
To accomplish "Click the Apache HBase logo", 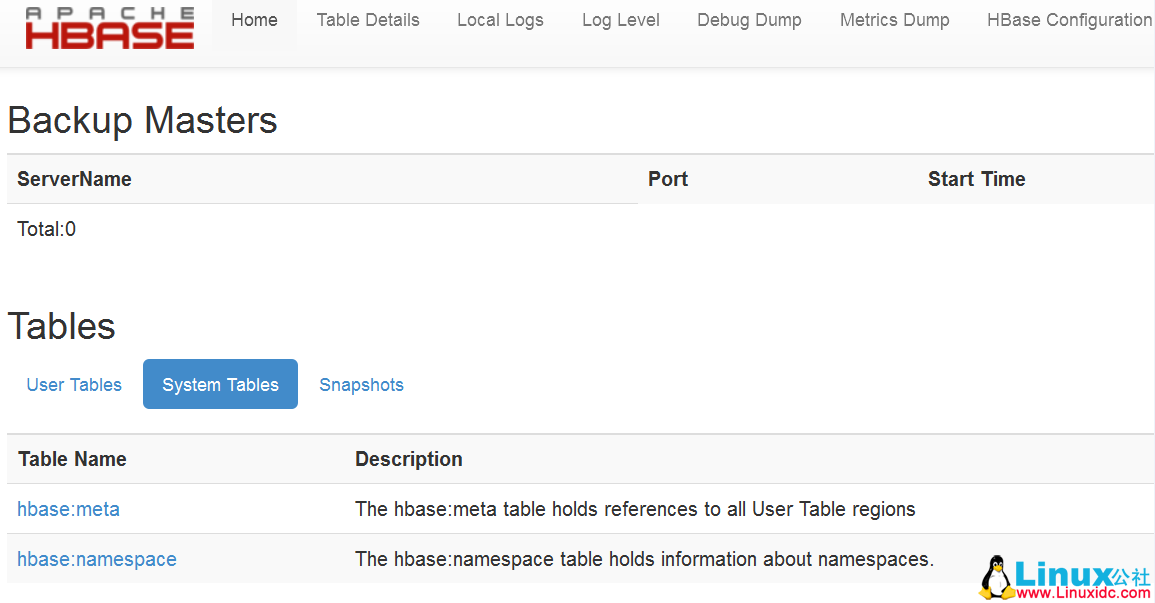I will click(x=108, y=28).
